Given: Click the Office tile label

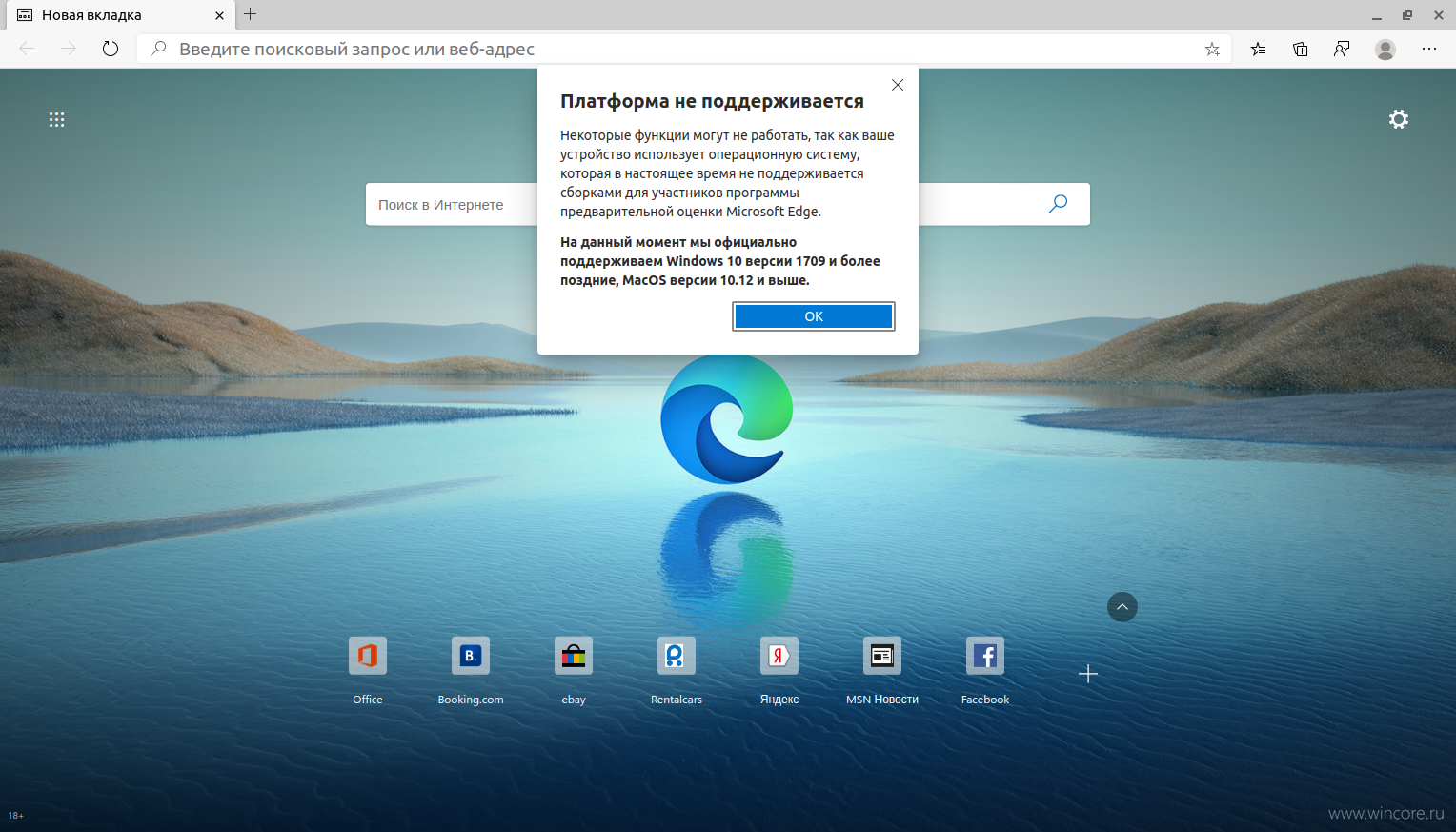Looking at the screenshot, I should 368,700.
